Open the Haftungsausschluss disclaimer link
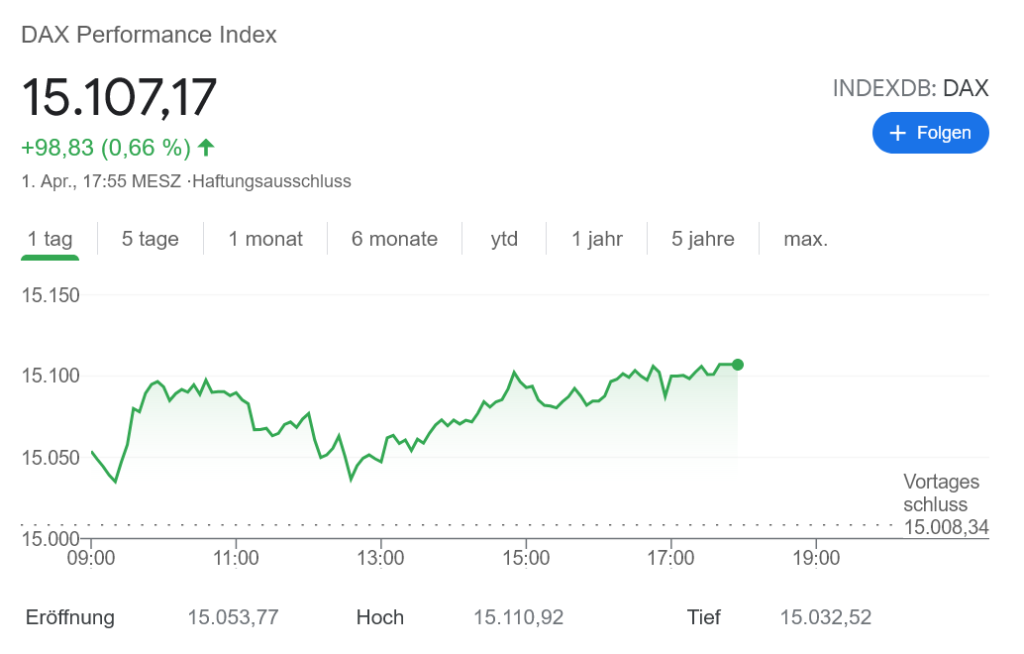 pos(272,182)
